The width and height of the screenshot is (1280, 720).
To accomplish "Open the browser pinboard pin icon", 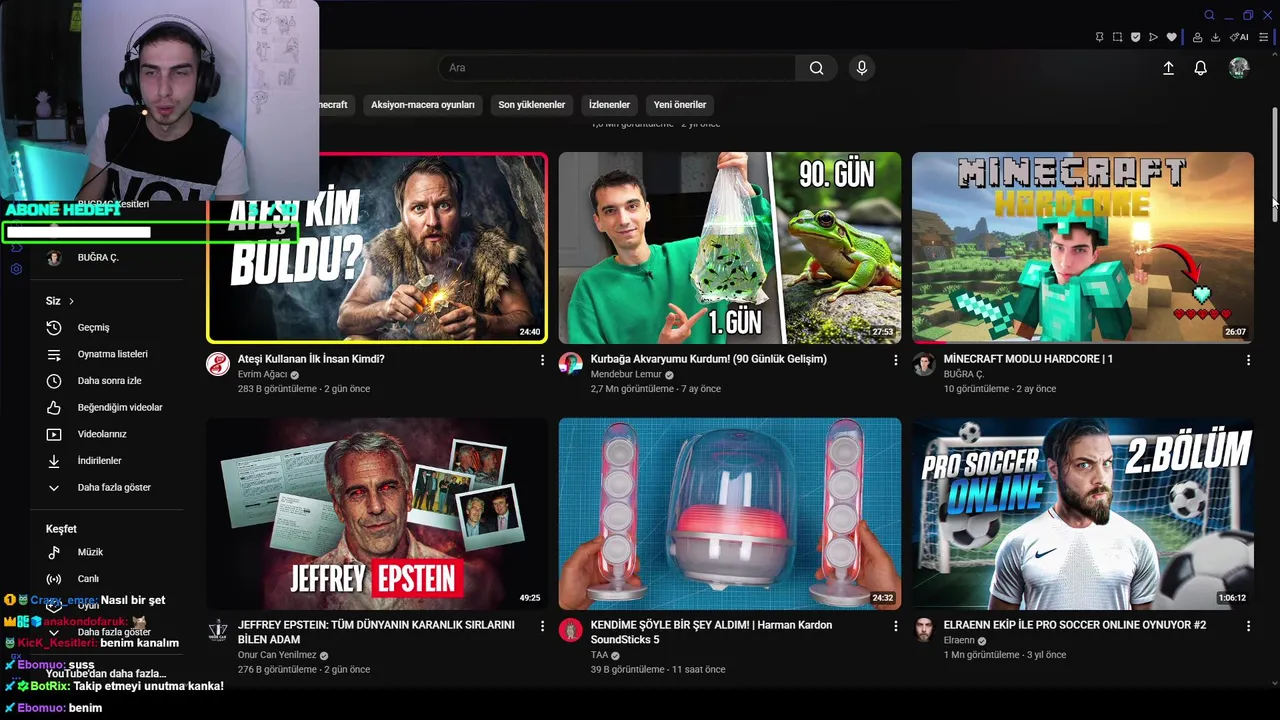I will tap(1099, 37).
